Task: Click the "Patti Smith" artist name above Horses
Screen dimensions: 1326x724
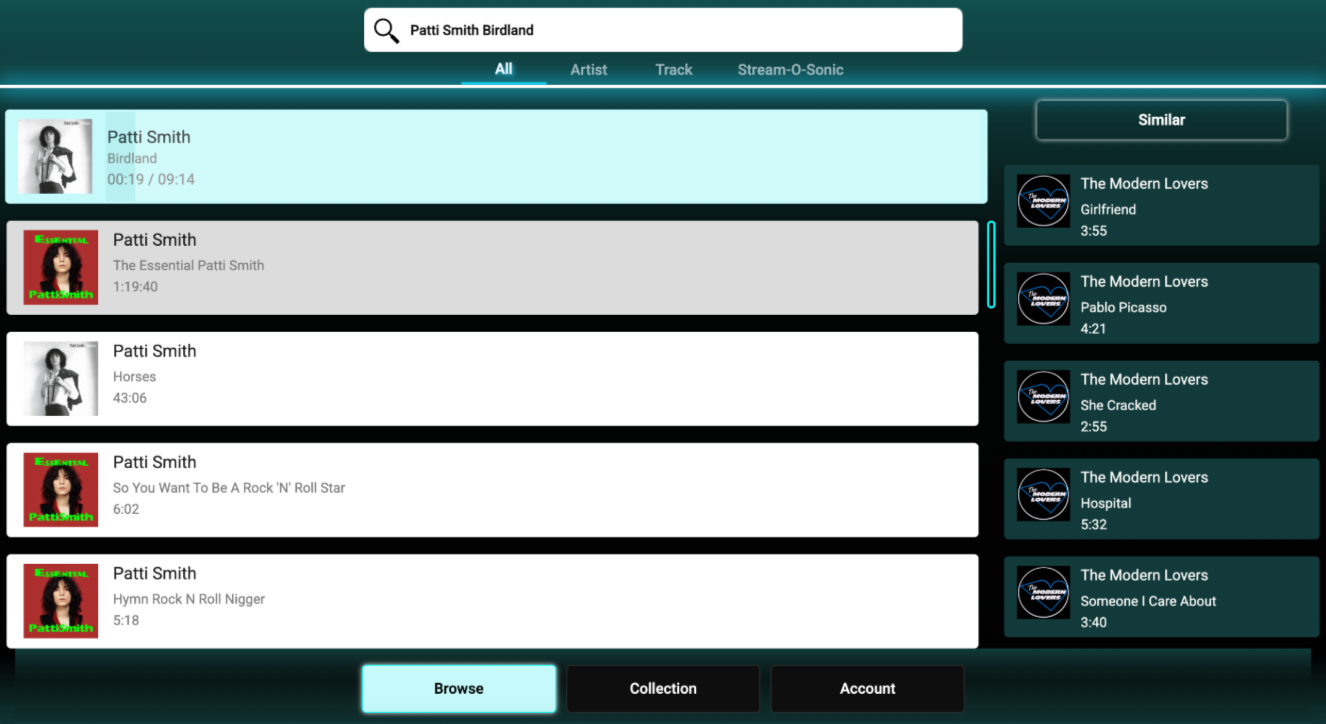Action: tap(155, 351)
